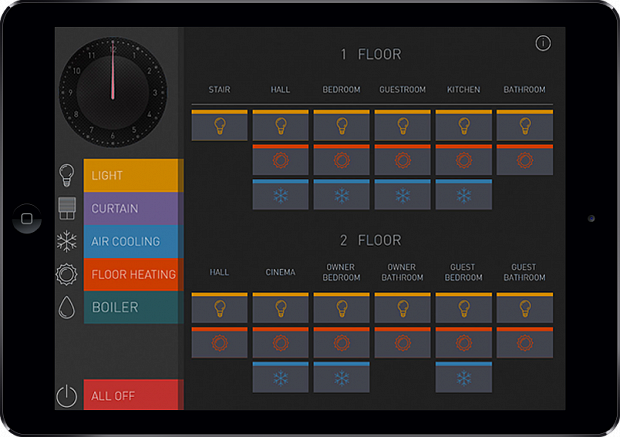This screenshot has height=437, width=620.
Task: Switch to the Curtain category
Action: point(133,208)
